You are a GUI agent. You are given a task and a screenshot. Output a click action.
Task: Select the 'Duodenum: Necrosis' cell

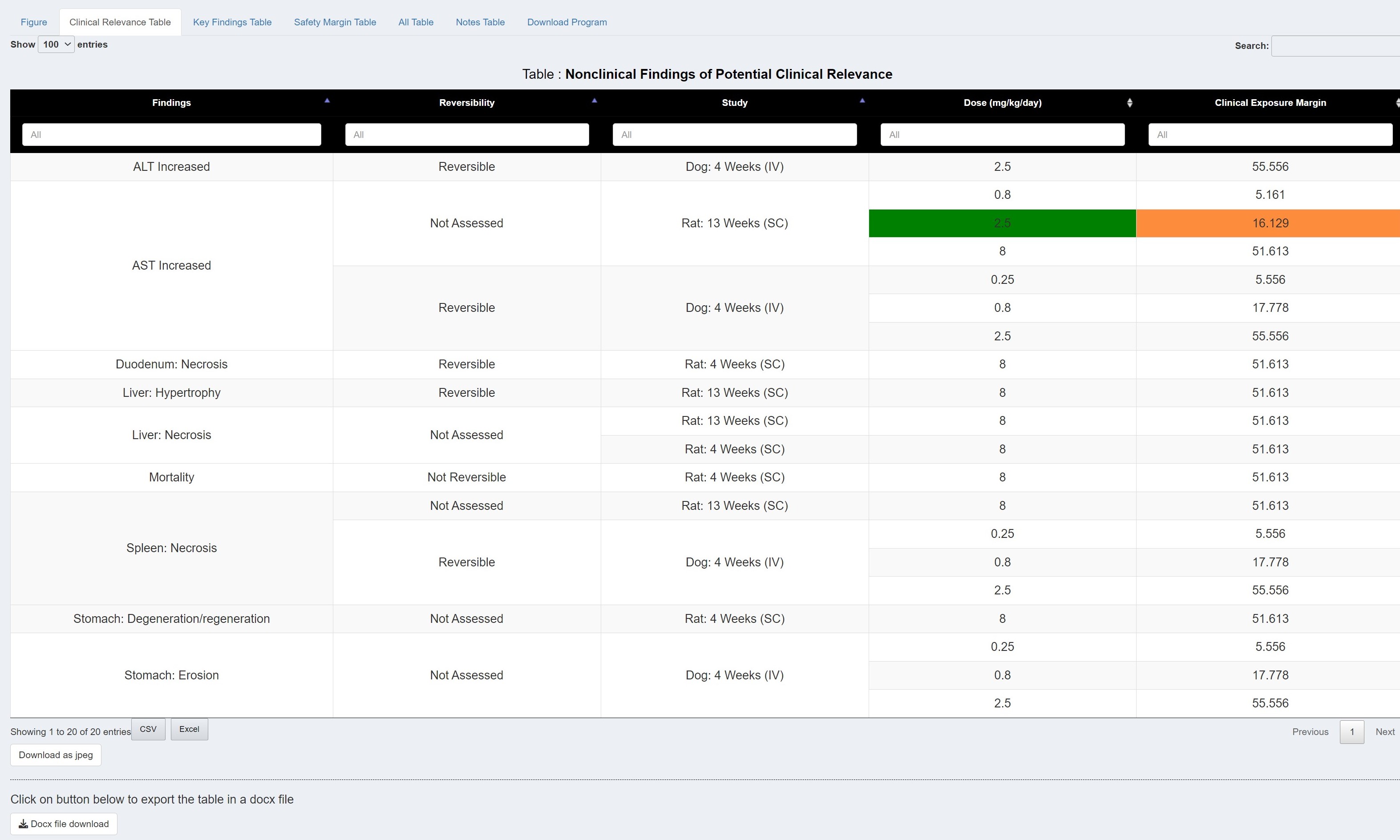point(171,364)
